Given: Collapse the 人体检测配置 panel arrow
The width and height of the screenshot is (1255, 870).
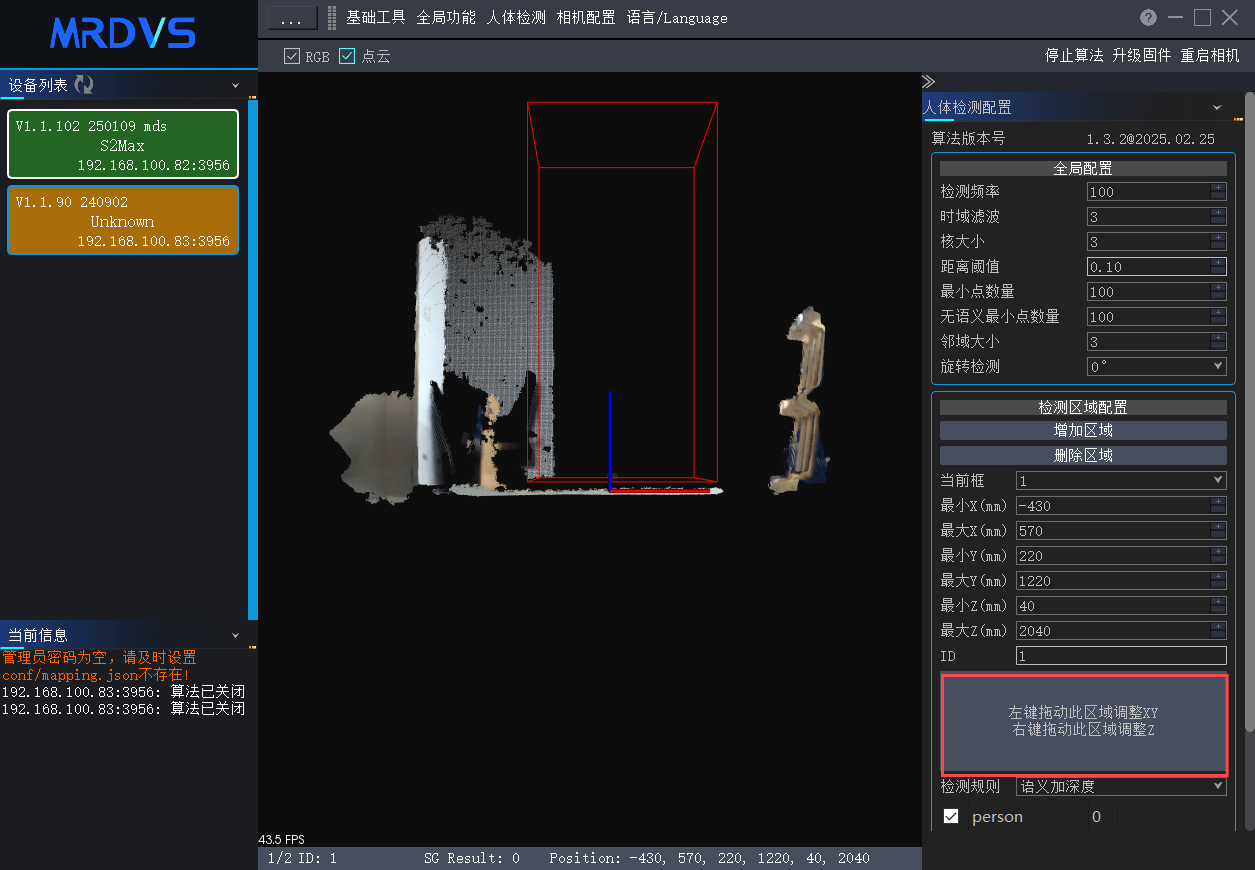Looking at the screenshot, I should point(1217,107).
